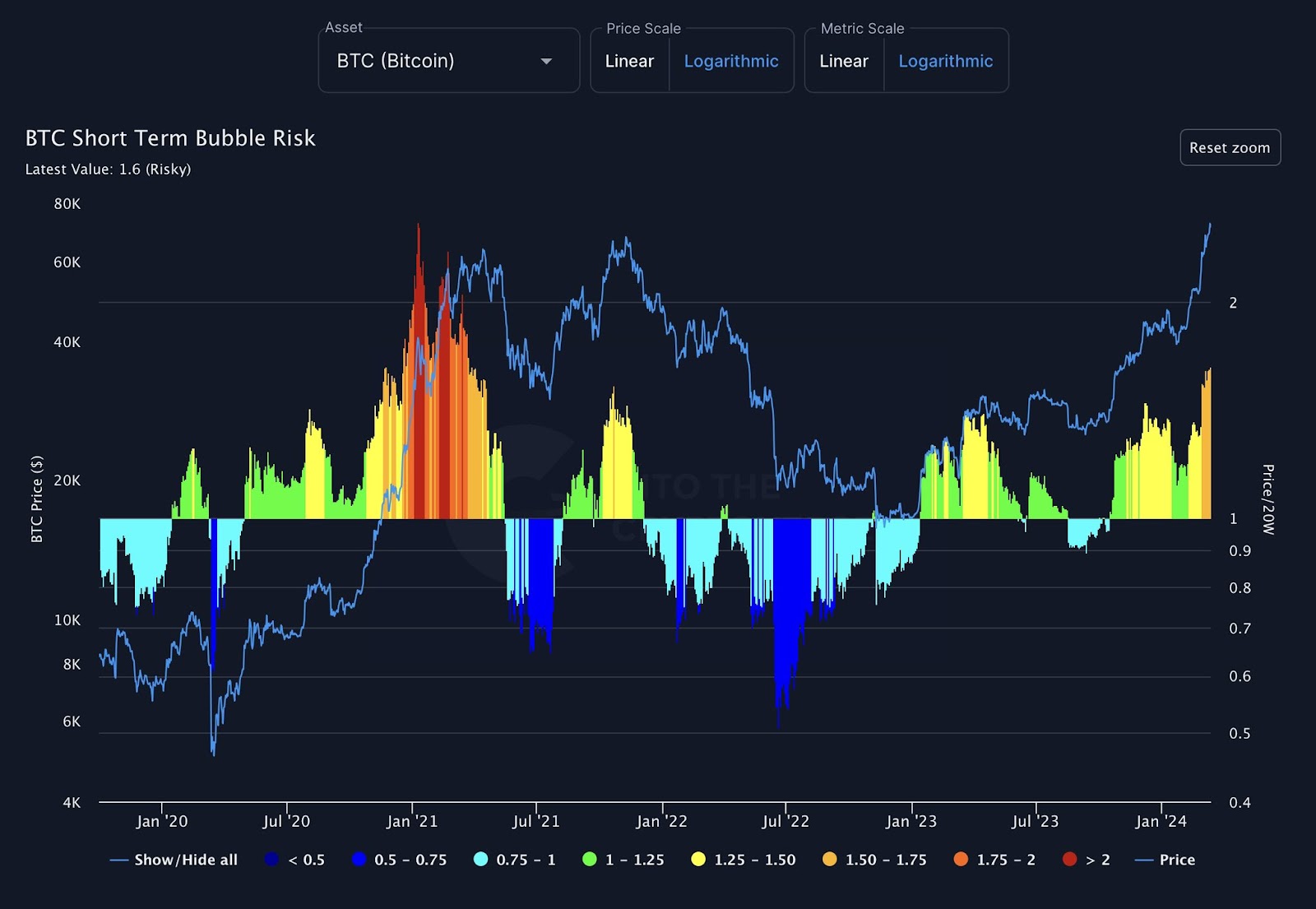Screen dimensions: 1316x909
Task: Click the 10K price axis label
Action: coord(67,620)
